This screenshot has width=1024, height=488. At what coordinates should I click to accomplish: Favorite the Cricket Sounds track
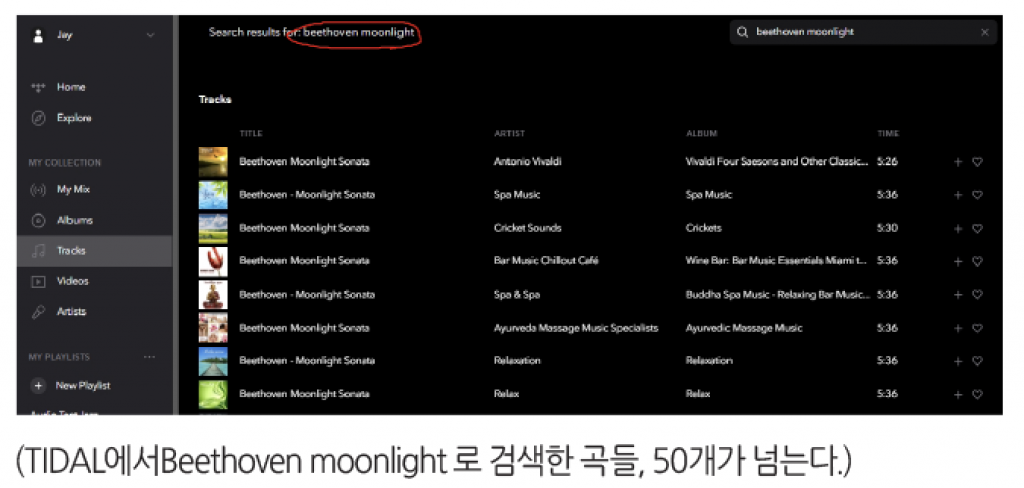pos(978,229)
